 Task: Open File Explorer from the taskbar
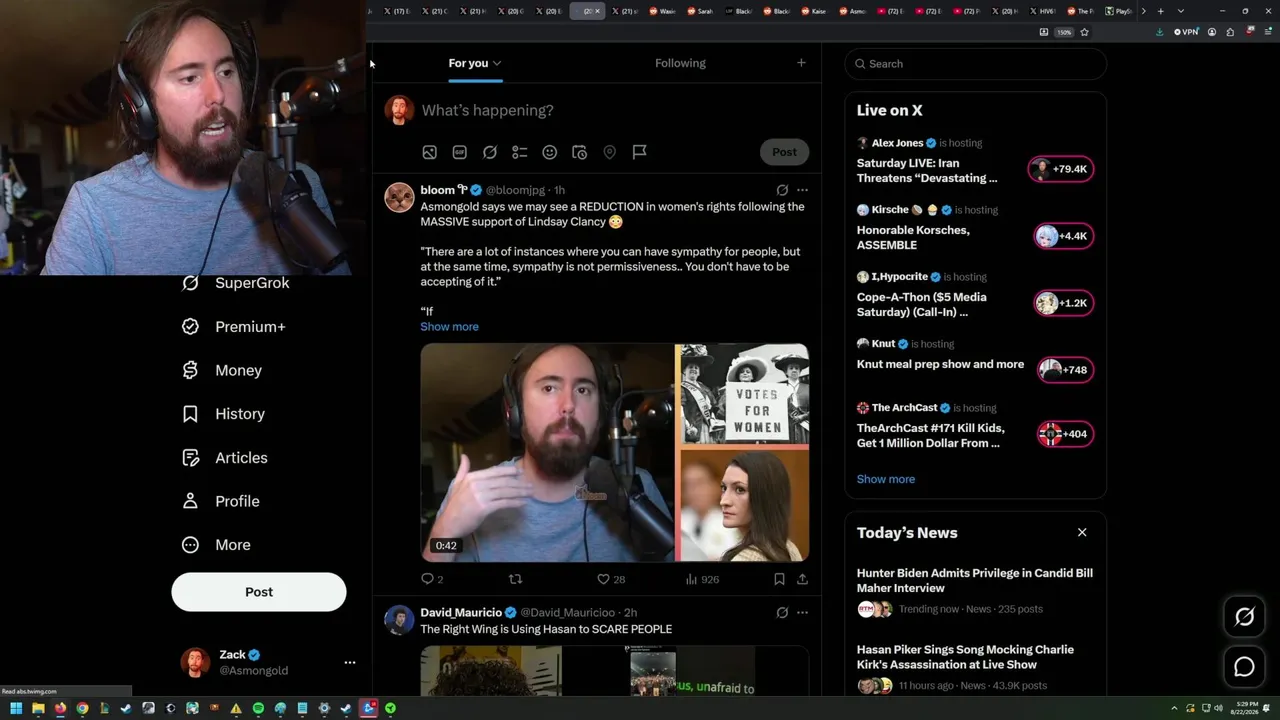pos(38,708)
